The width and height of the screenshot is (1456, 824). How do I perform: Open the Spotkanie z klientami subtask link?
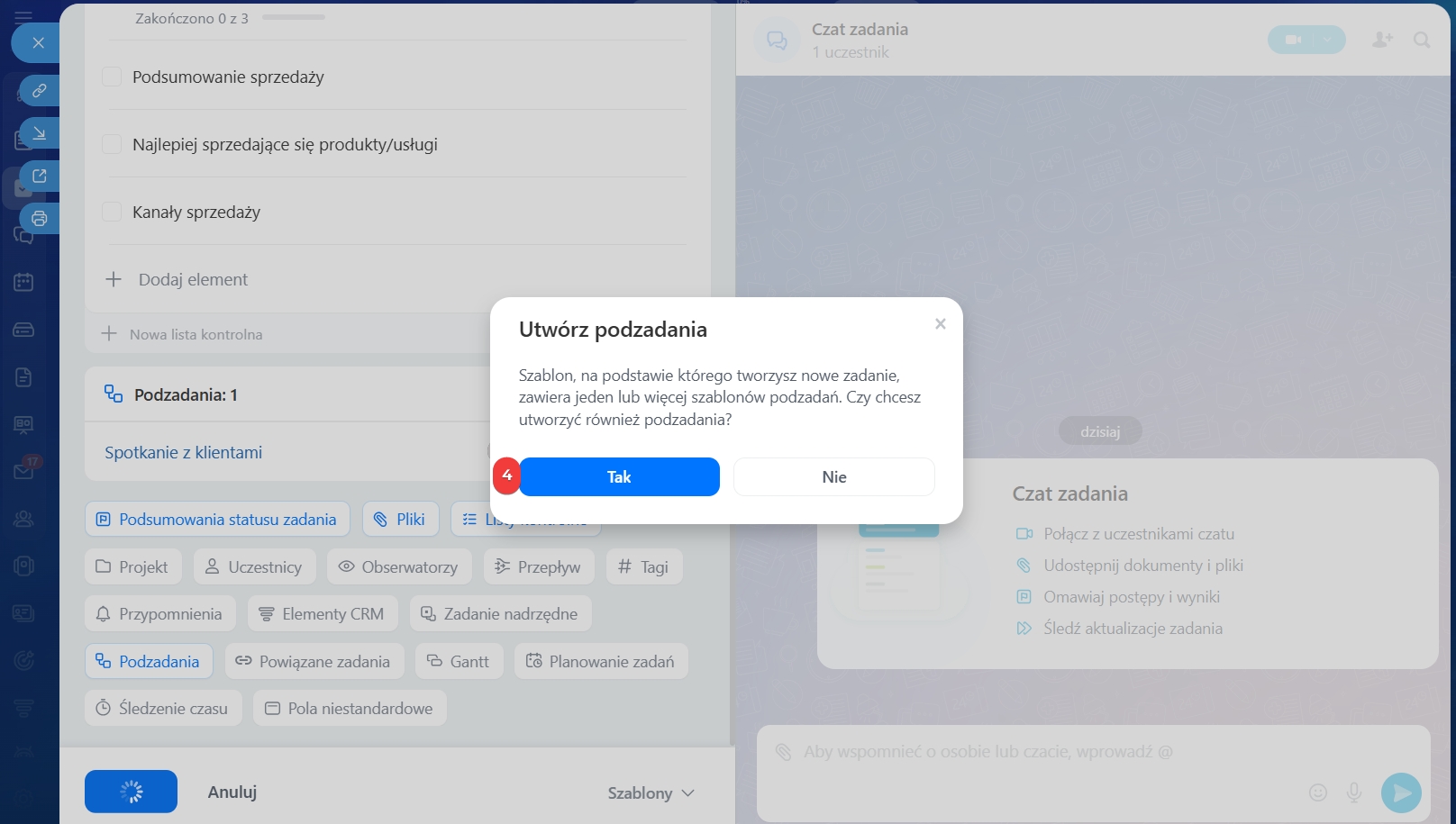[x=184, y=453]
